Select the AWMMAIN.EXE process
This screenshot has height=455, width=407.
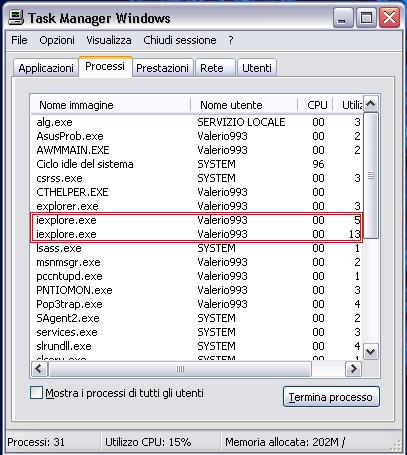click(x=197, y=150)
